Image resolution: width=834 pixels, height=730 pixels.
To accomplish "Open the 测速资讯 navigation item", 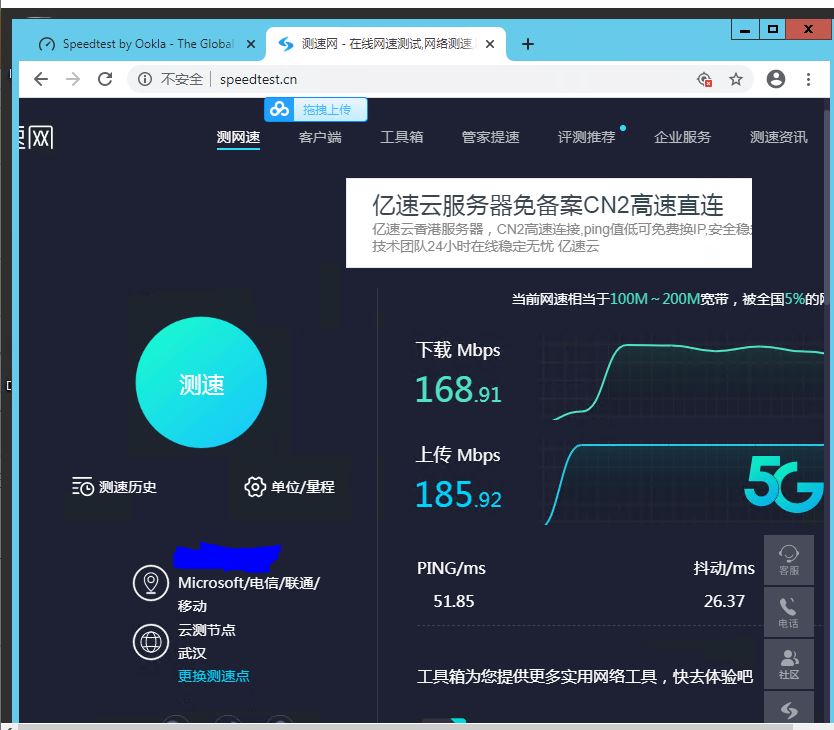I will point(779,137).
